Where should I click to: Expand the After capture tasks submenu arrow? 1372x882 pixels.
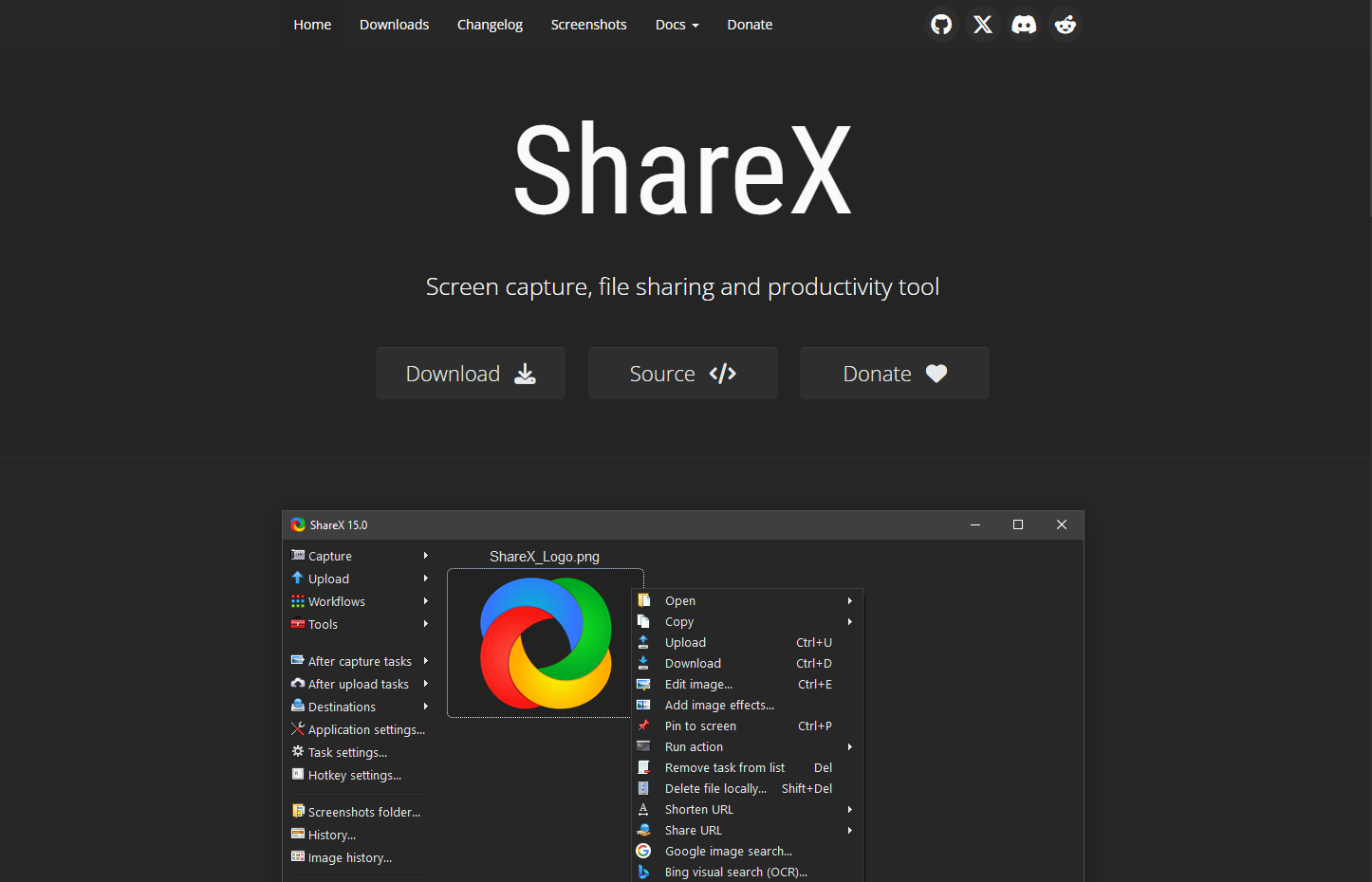tap(426, 661)
